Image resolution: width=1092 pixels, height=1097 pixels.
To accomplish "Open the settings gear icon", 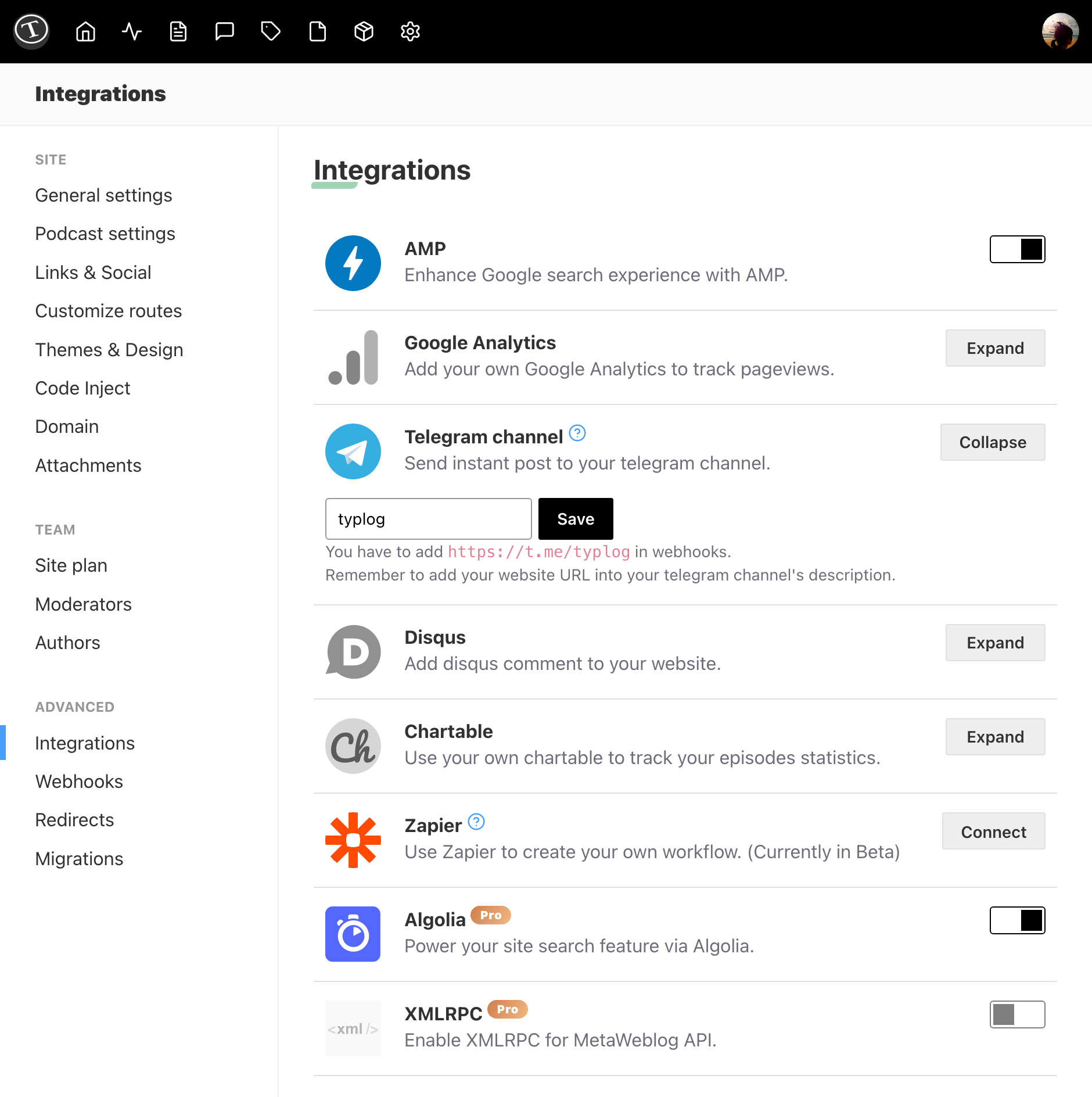I will (411, 31).
